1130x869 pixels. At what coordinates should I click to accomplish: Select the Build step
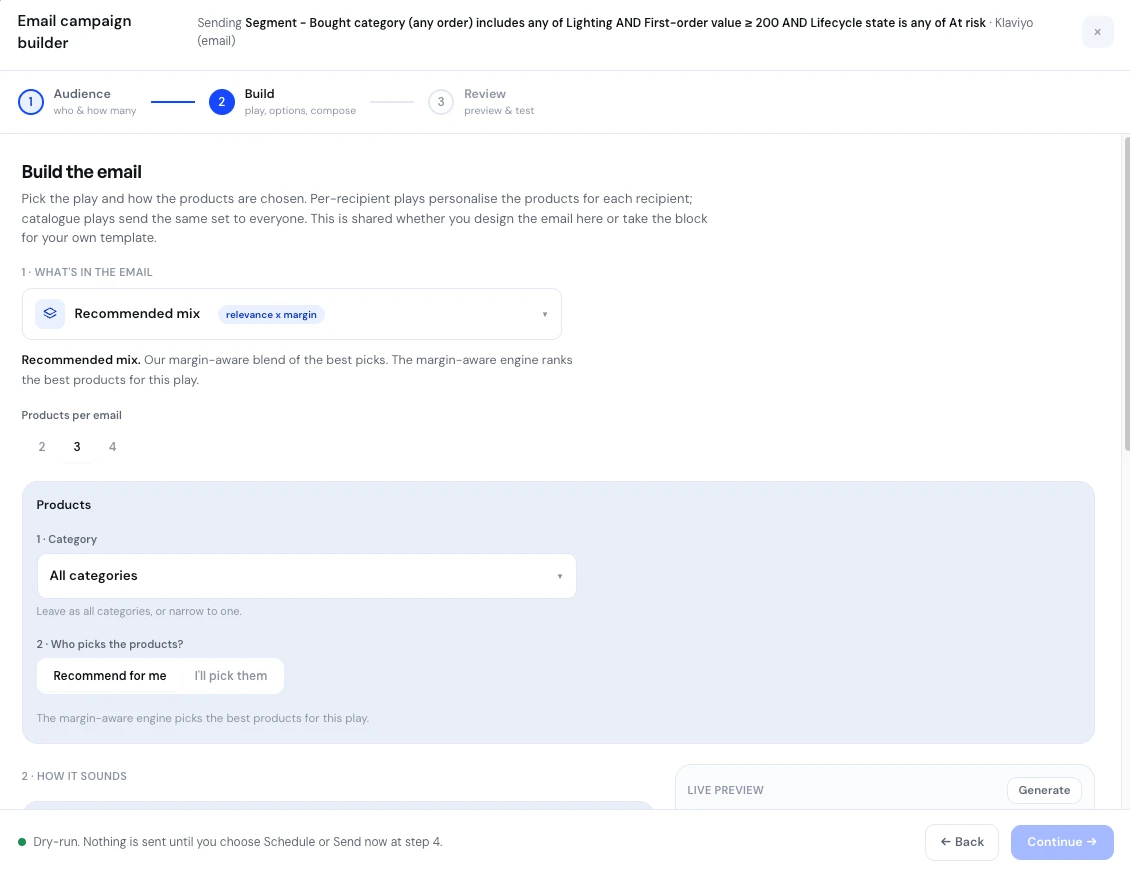click(x=282, y=102)
